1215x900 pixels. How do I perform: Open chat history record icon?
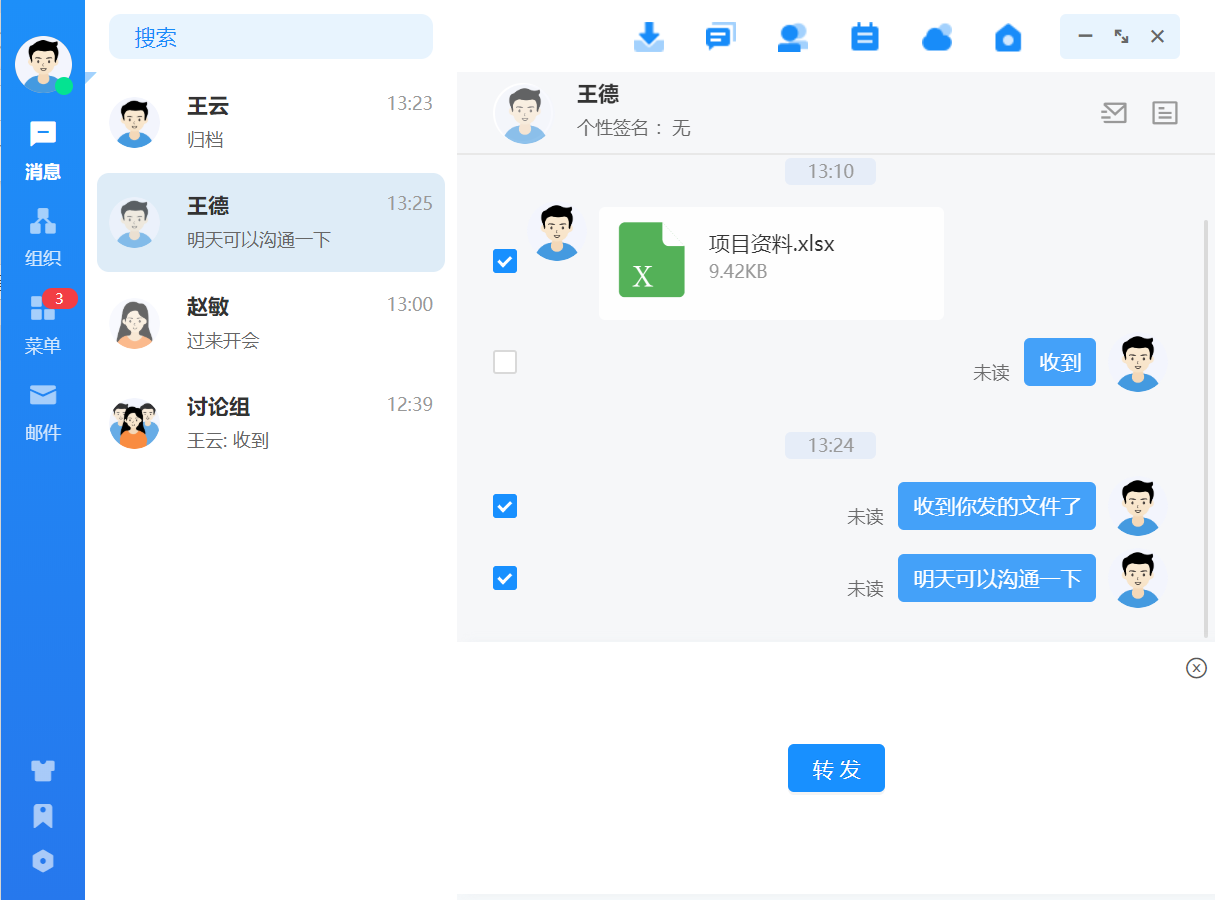tap(1165, 113)
